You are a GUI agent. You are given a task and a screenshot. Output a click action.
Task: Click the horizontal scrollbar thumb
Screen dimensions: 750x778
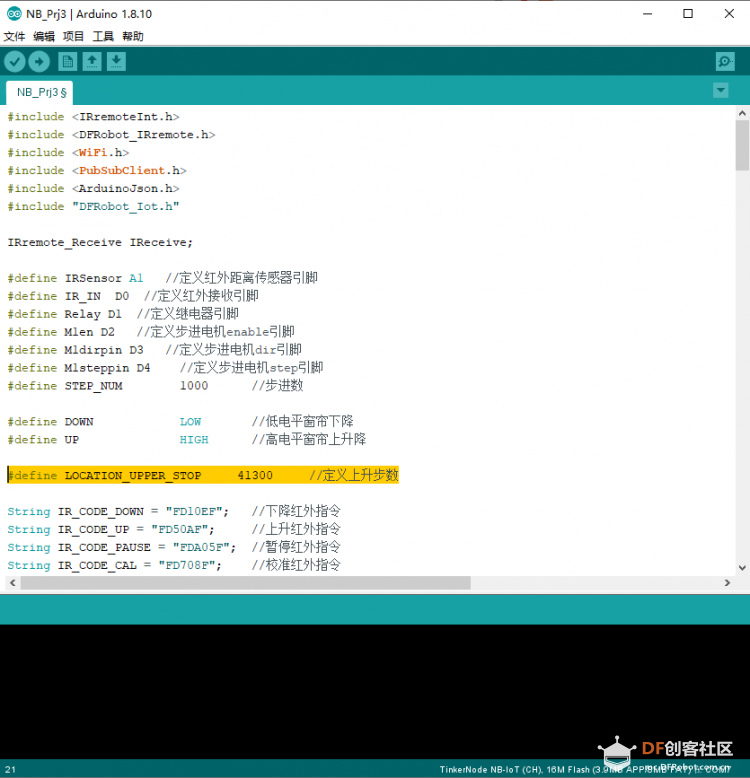click(x=246, y=583)
